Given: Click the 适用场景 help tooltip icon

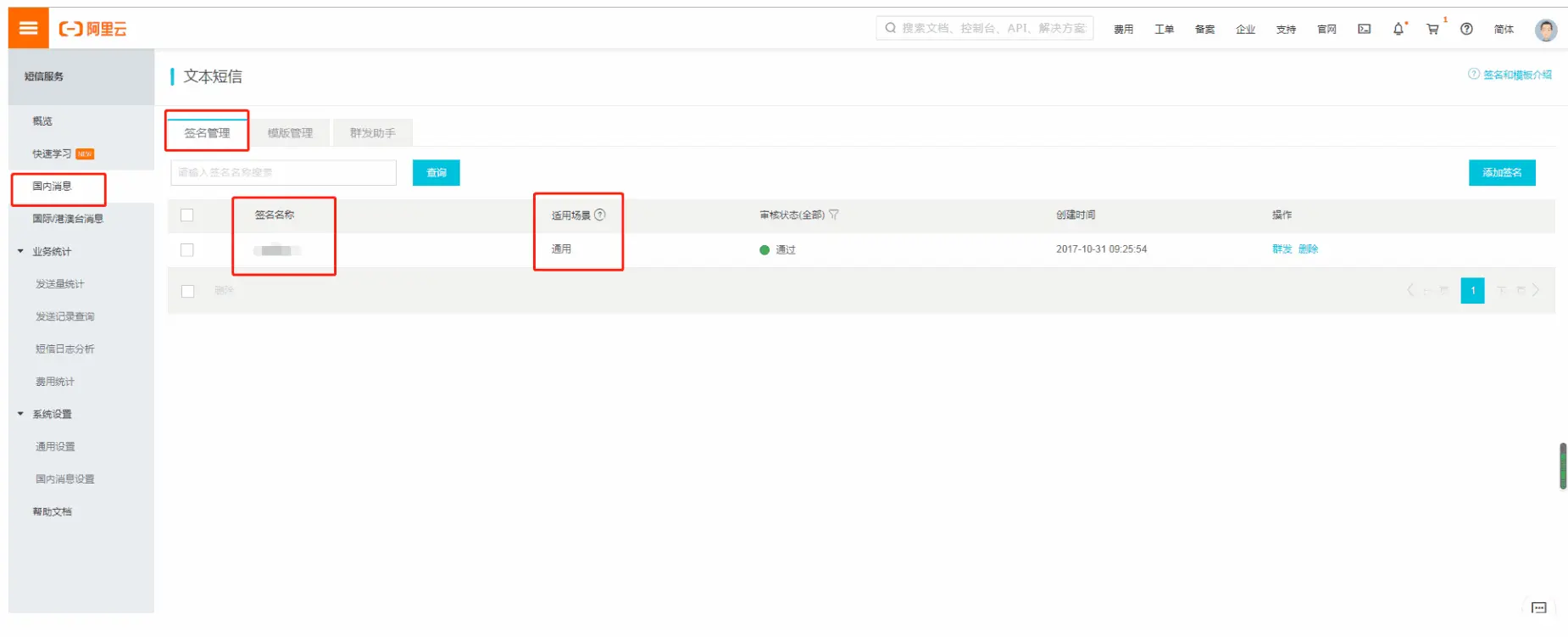Looking at the screenshot, I should [x=600, y=215].
